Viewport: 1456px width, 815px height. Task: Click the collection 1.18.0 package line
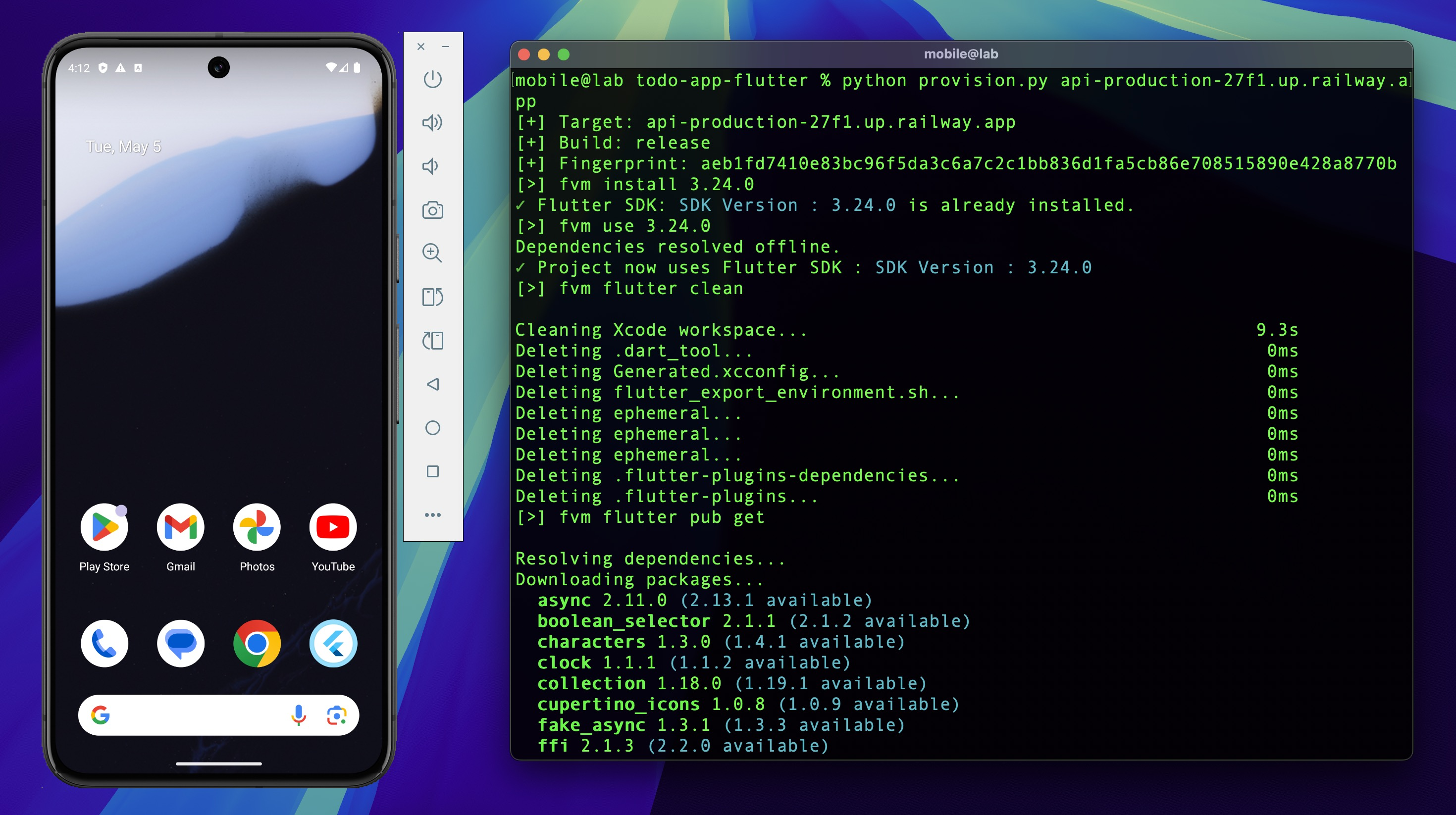click(732, 683)
